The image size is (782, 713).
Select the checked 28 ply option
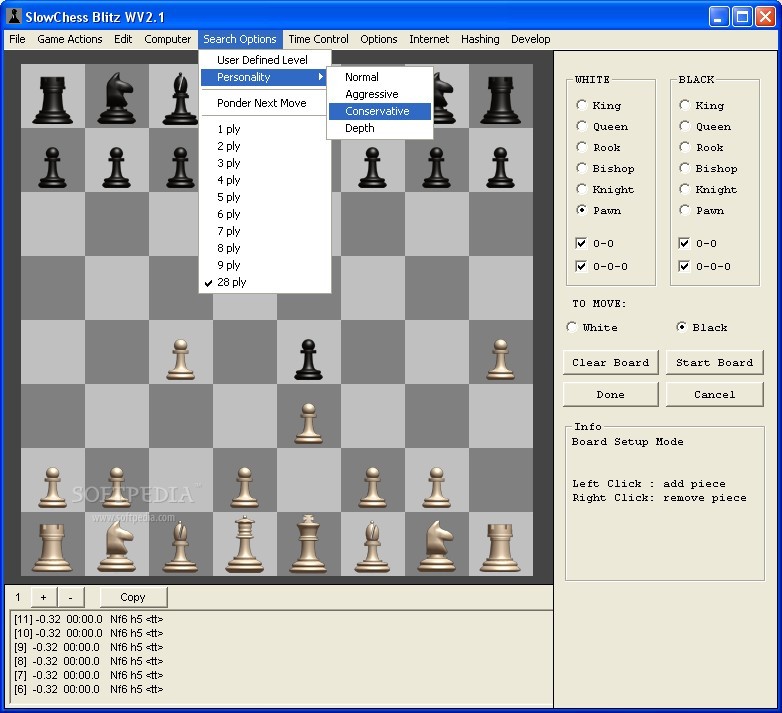[265, 282]
